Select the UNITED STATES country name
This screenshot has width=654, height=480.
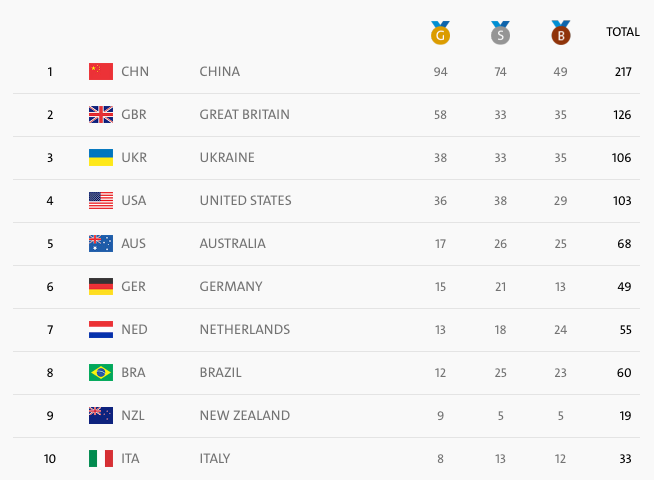click(x=246, y=200)
